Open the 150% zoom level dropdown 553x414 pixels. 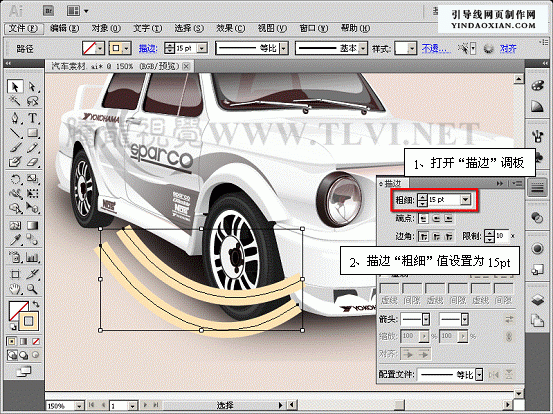tap(79, 406)
